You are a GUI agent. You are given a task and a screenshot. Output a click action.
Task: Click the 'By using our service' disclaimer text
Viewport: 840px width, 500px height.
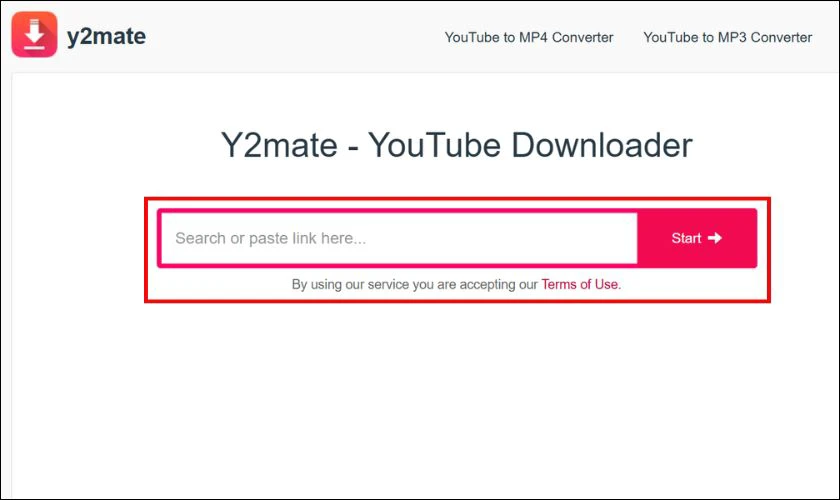(456, 284)
